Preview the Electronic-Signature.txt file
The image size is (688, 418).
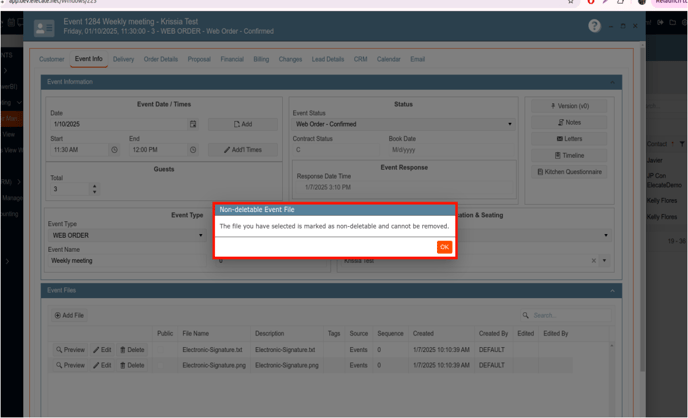click(70, 350)
